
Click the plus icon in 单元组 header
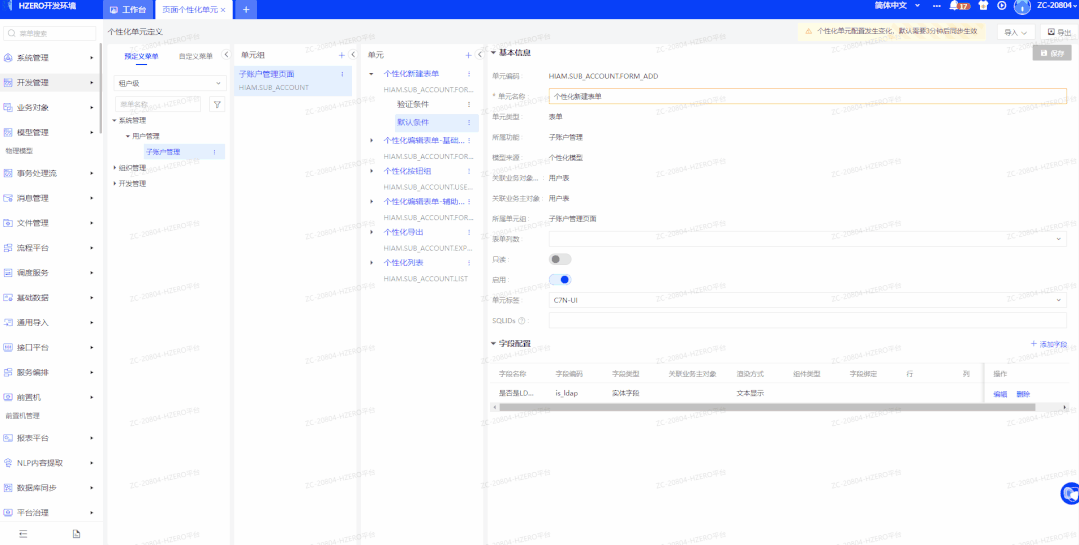pyautogui.click(x=342, y=55)
